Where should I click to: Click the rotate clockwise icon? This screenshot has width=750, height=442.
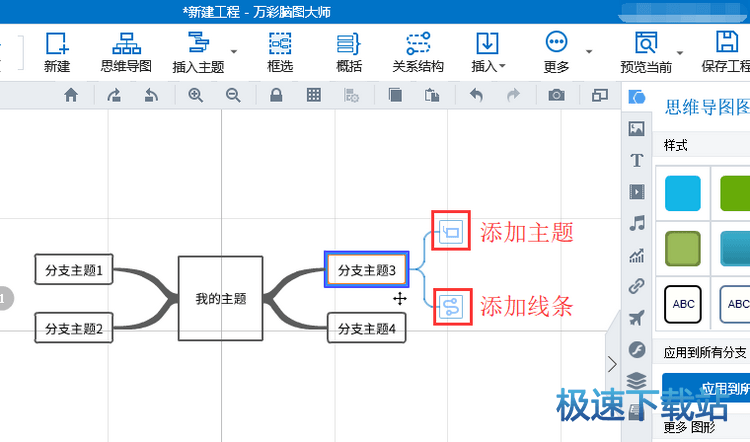point(114,95)
